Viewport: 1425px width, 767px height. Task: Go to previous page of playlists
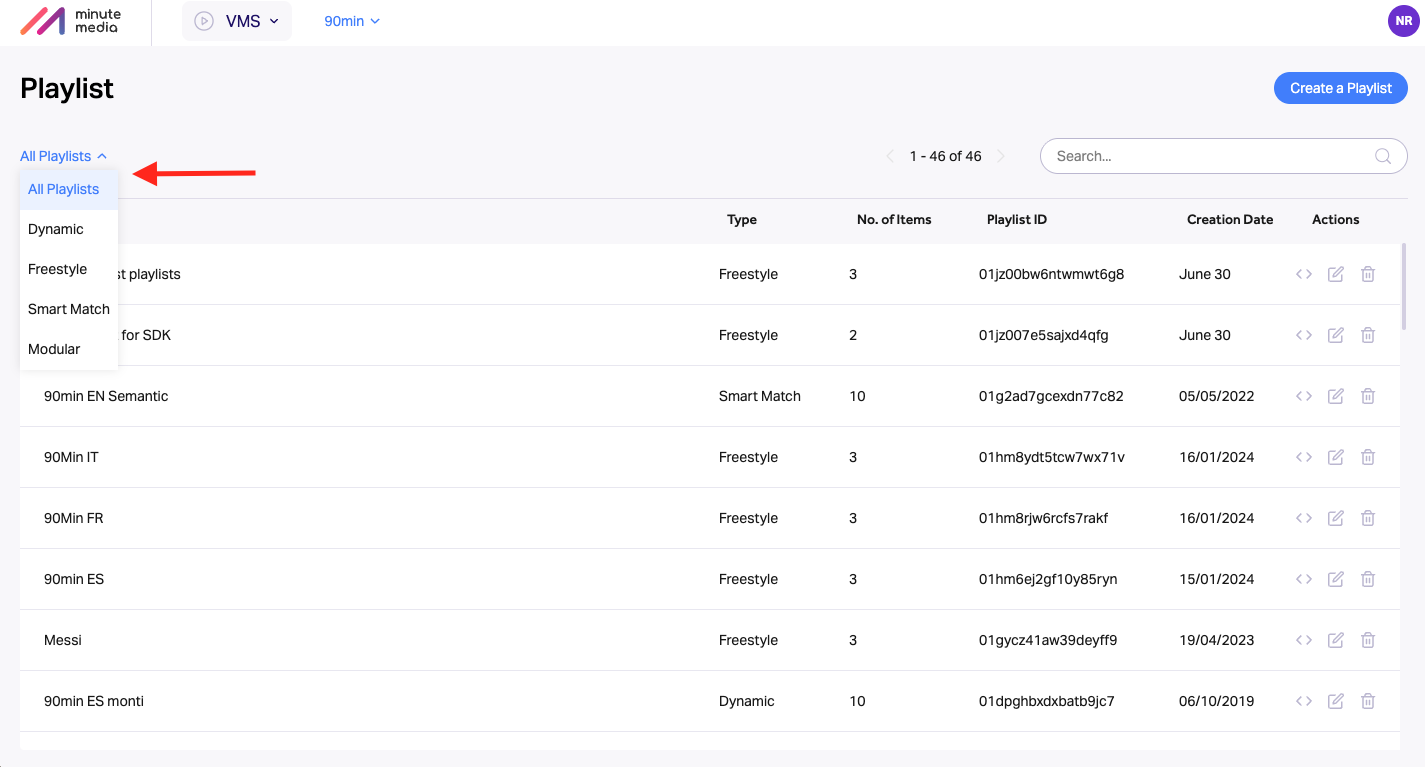(x=890, y=156)
